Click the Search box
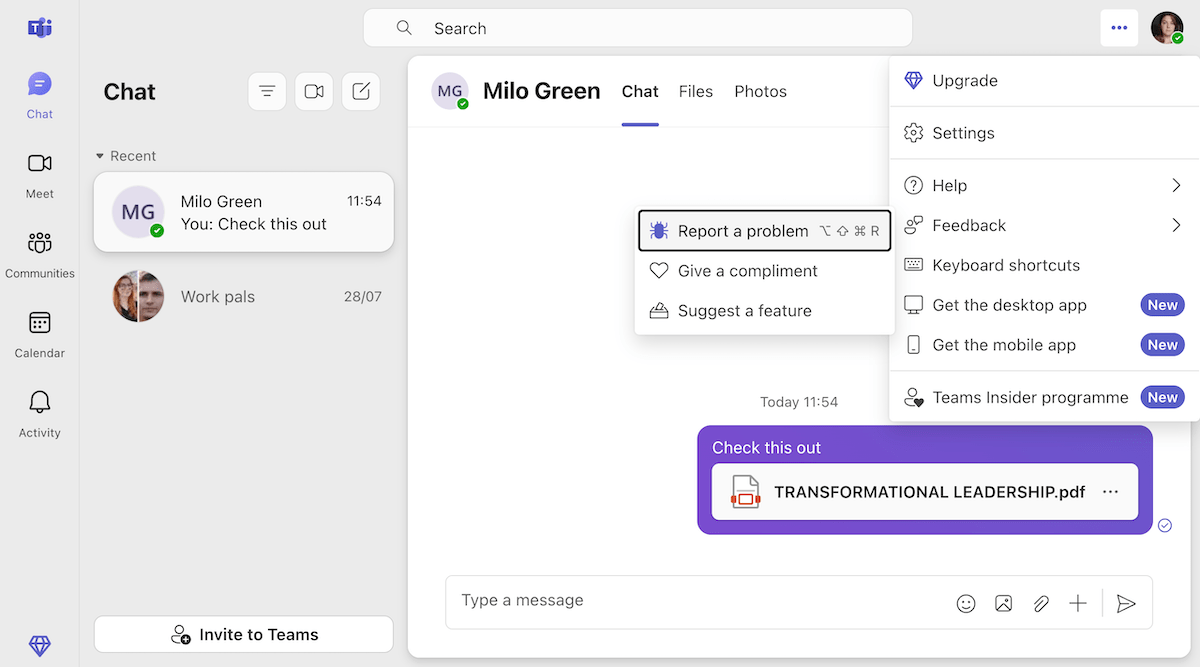Screen dimensions: 1200x667 638,28
